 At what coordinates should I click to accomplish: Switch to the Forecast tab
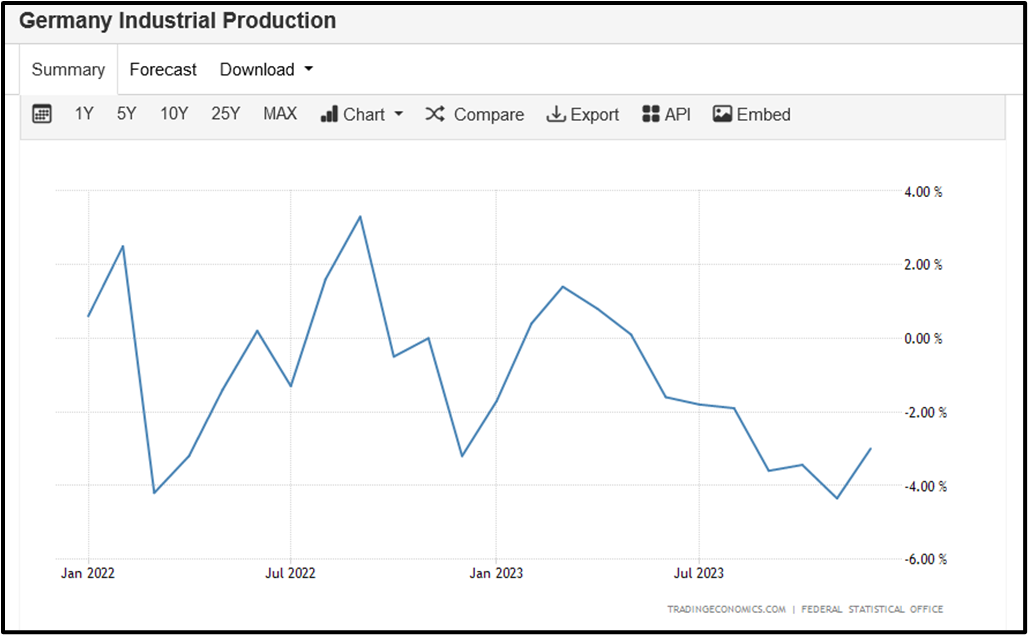(163, 69)
